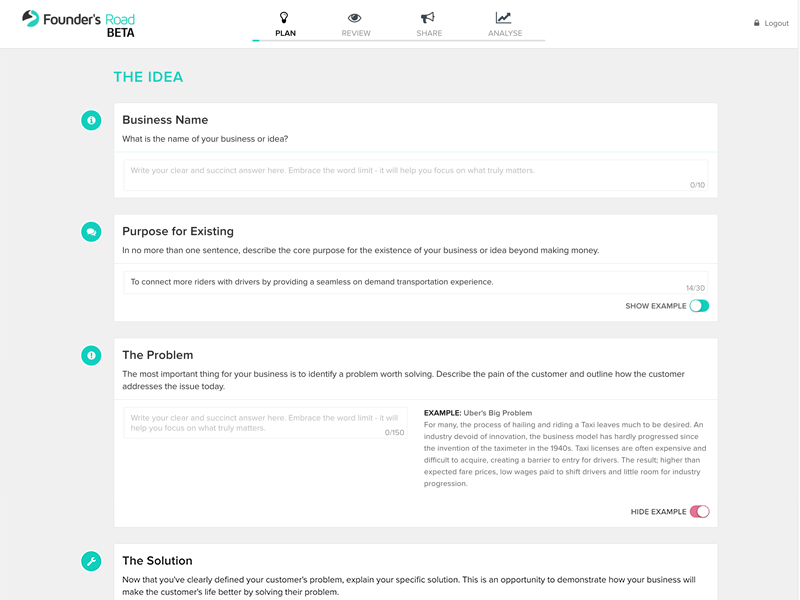Click the info icon beside Business Name
The height and width of the screenshot is (600, 800).
92,121
